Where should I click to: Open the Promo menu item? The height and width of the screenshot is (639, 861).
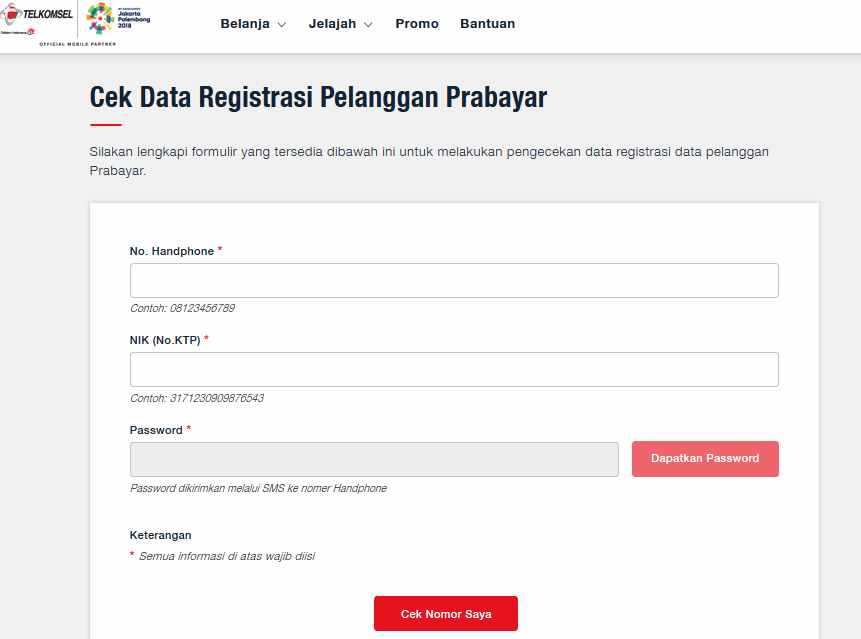pyautogui.click(x=417, y=24)
